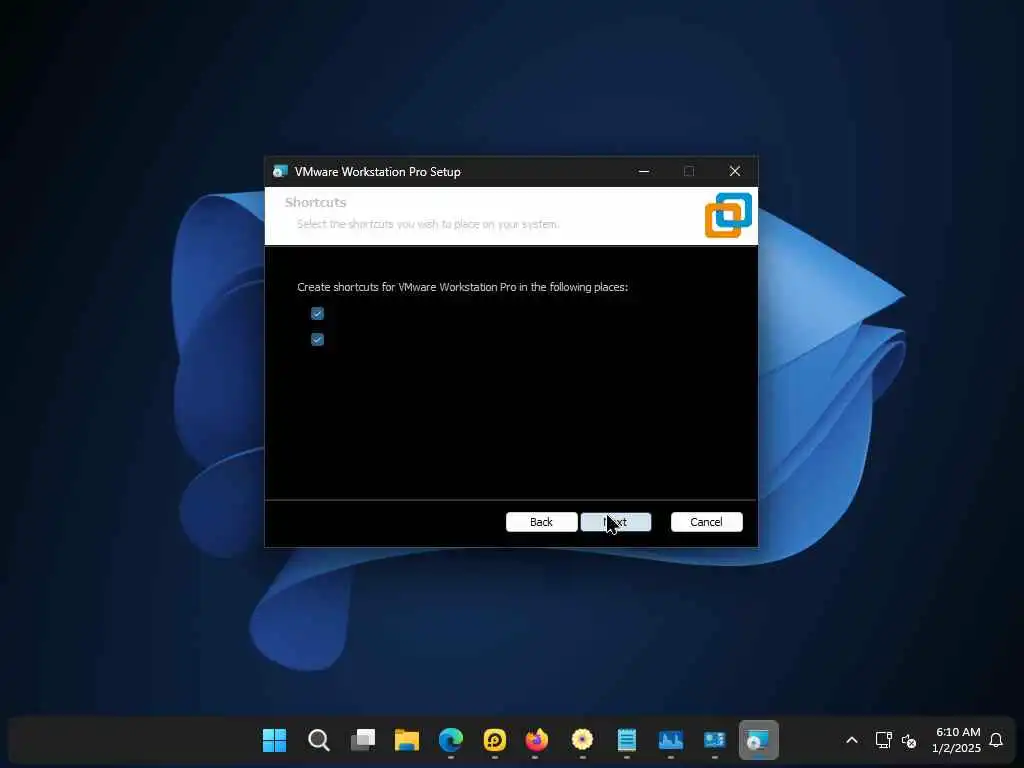Open Task View from the taskbar
This screenshot has height=768, width=1024.
click(x=362, y=740)
